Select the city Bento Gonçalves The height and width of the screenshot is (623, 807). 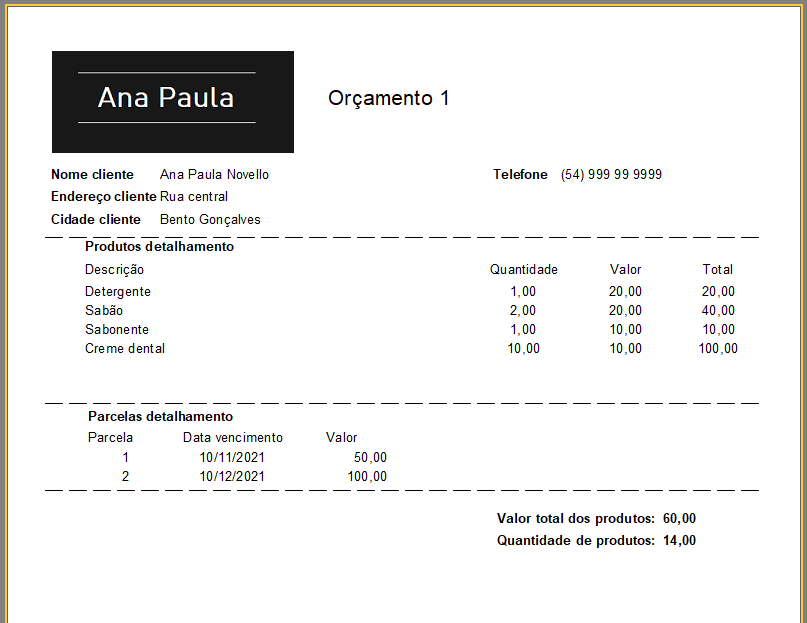tap(210, 220)
